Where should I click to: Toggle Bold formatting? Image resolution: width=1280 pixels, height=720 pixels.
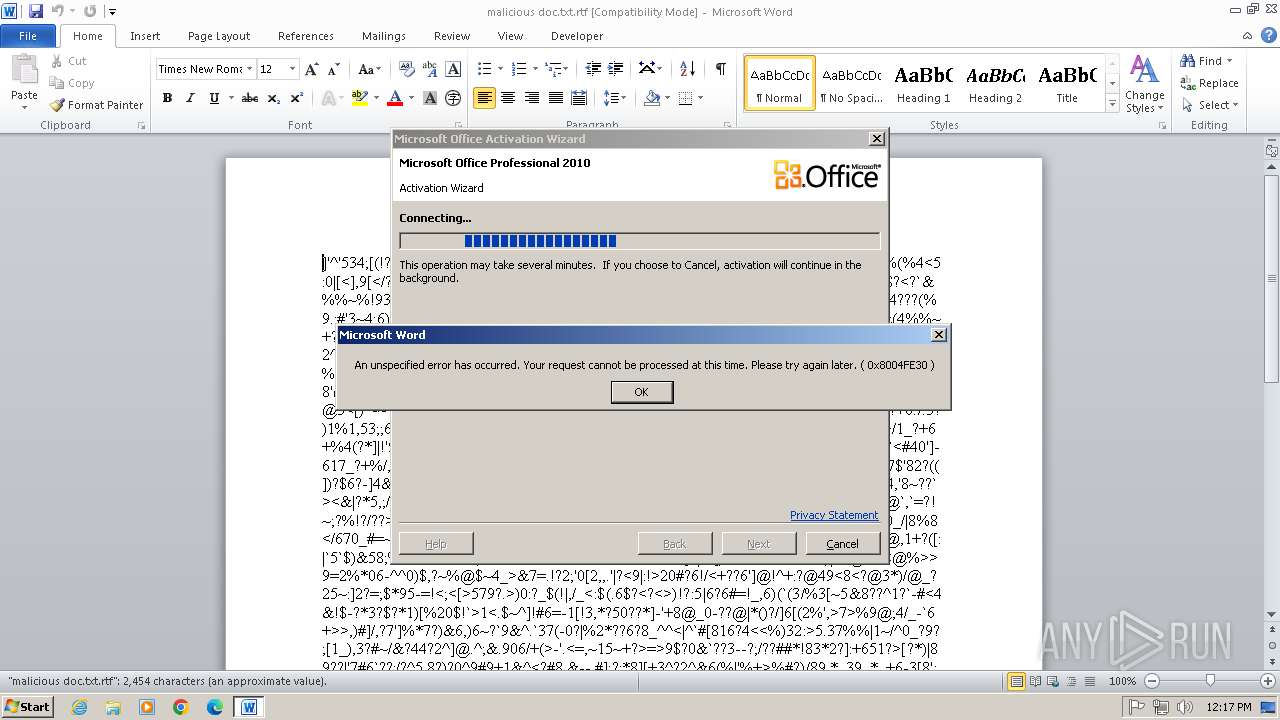coord(167,98)
